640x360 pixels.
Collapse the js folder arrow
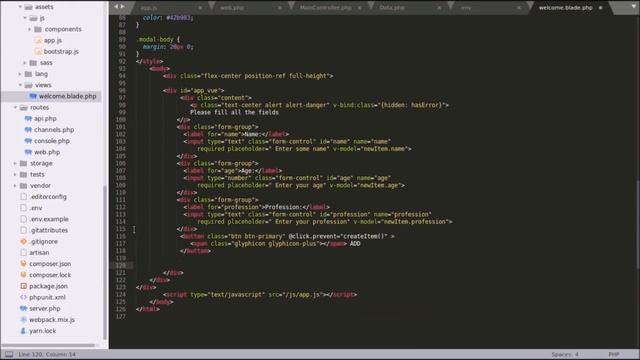[25, 18]
